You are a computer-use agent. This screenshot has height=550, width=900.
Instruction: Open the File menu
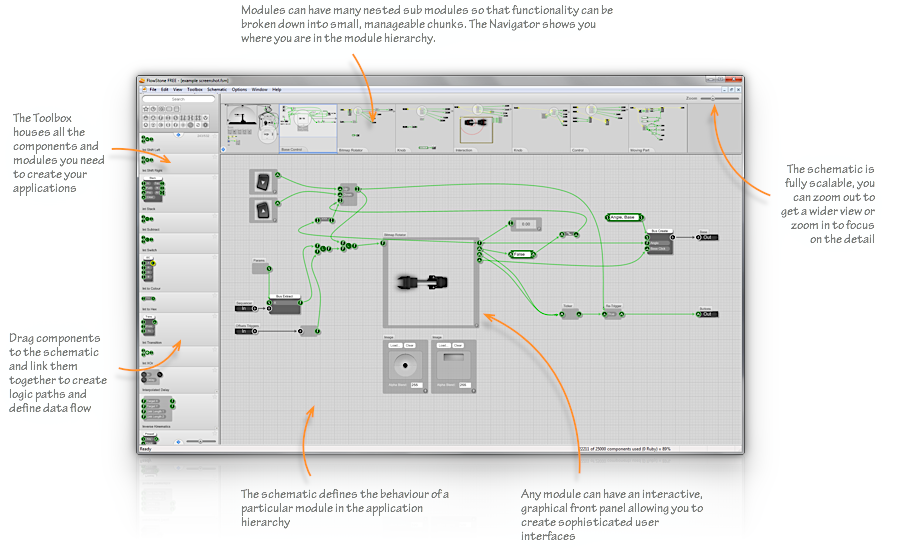(153, 90)
